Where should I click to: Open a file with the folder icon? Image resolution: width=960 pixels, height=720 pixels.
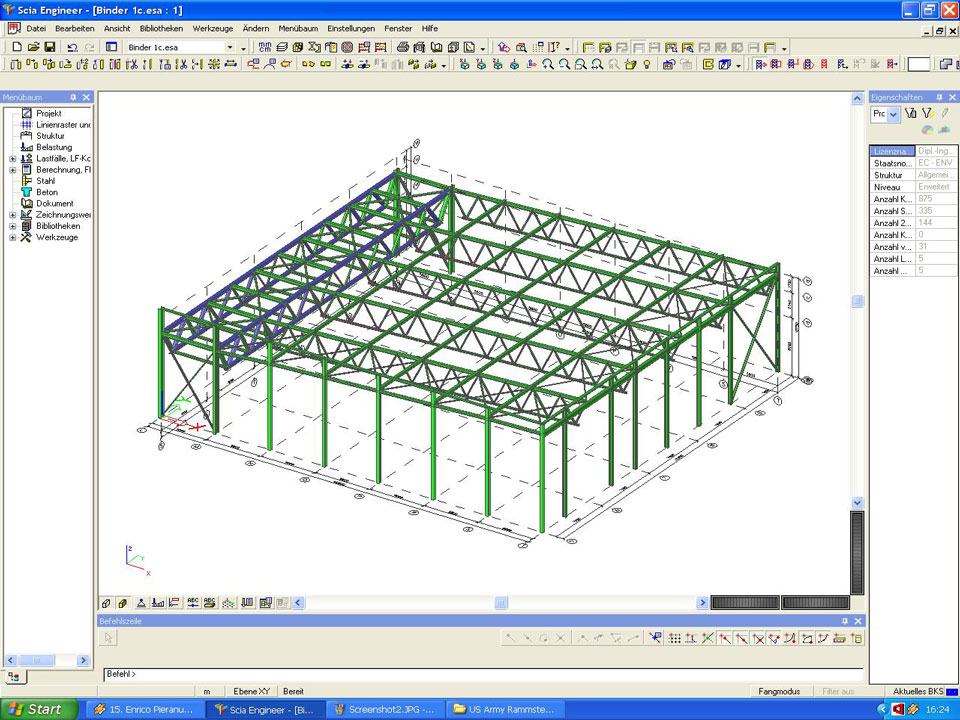[x=33, y=47]
